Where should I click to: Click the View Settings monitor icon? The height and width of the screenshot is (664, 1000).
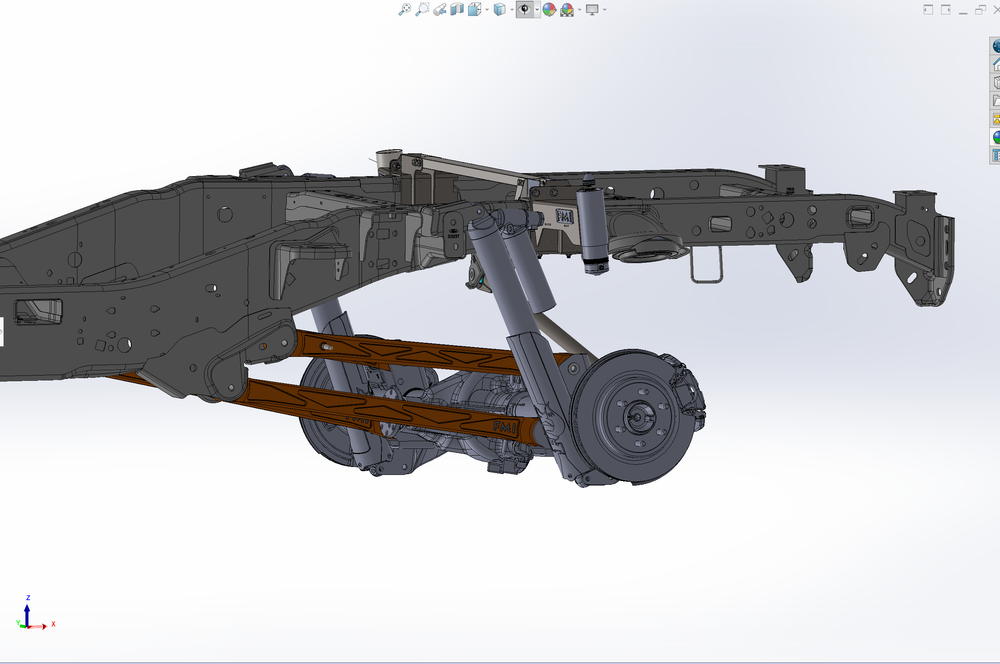pyautogui.click(x=592, y=10)
